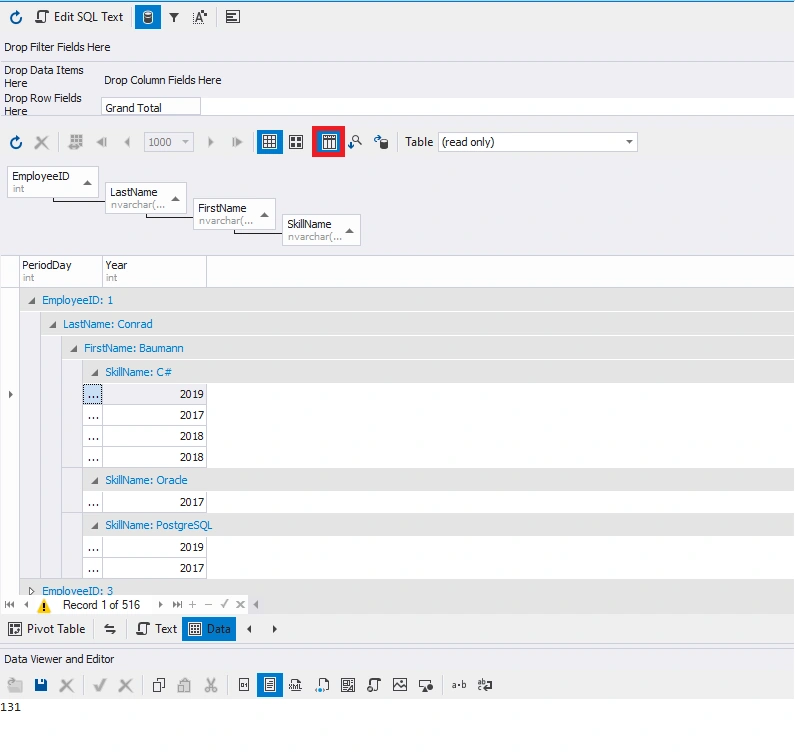
Task: Click the yellow warning triangle icon
Action: (44, 605)
